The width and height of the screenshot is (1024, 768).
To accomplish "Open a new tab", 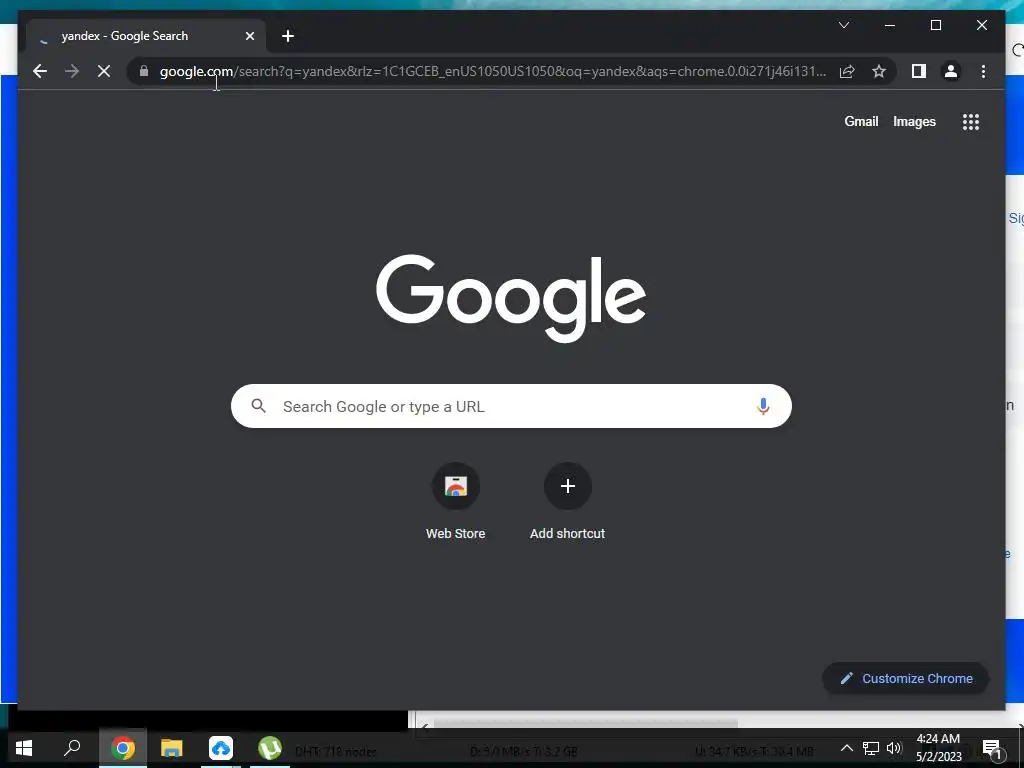I will tap(288, 36).
